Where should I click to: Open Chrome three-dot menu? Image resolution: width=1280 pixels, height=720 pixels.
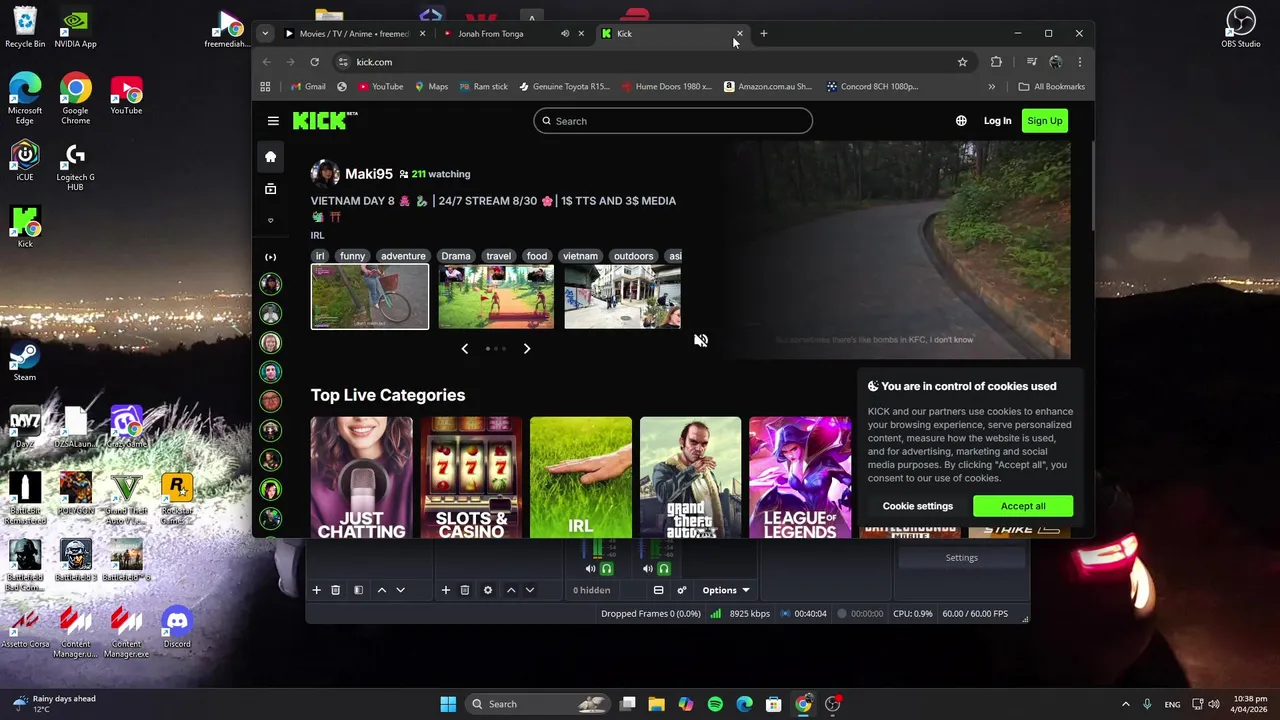point(1079,62)
